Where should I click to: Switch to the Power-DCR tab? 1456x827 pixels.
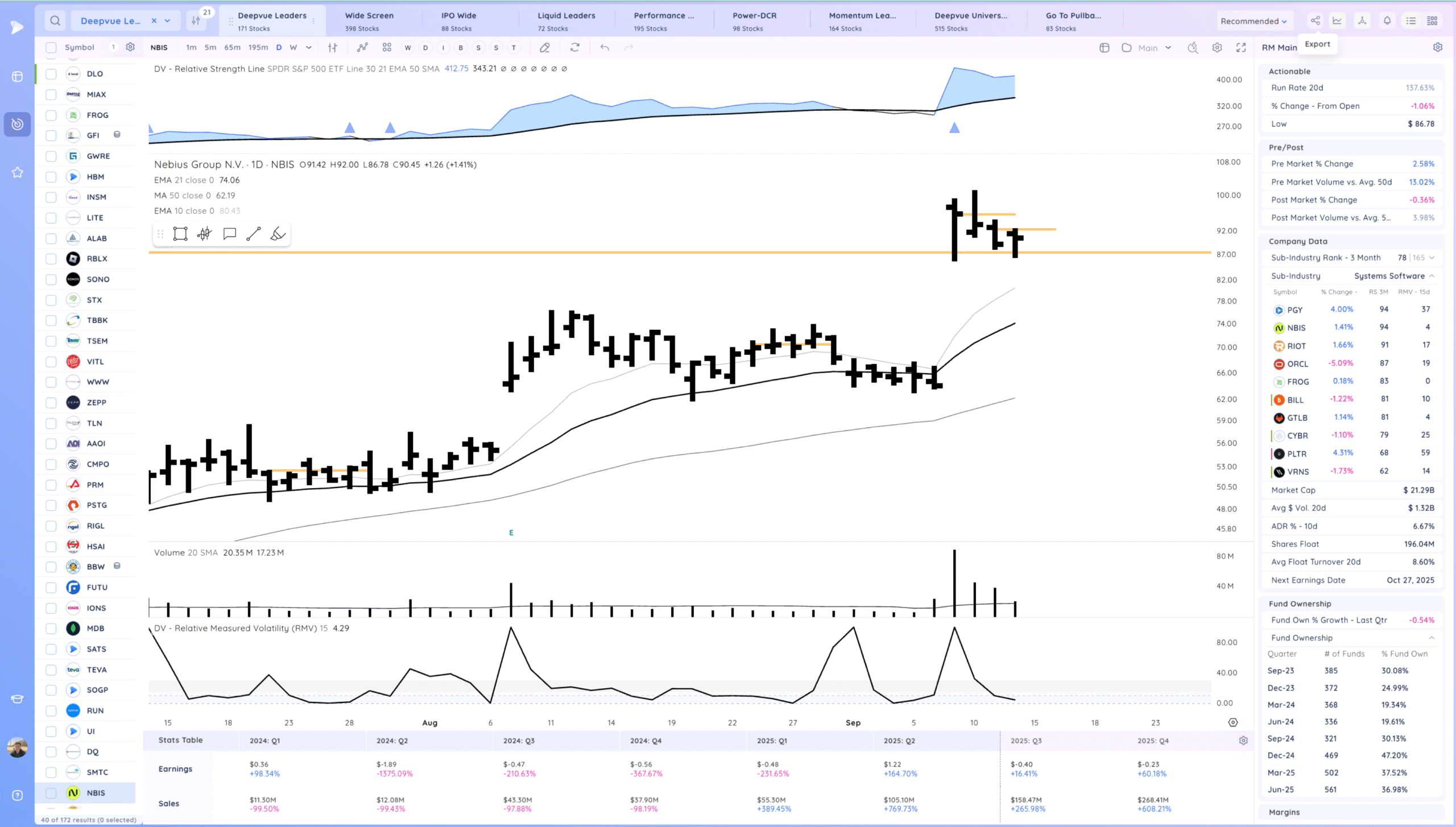click(x=754, y=21)
